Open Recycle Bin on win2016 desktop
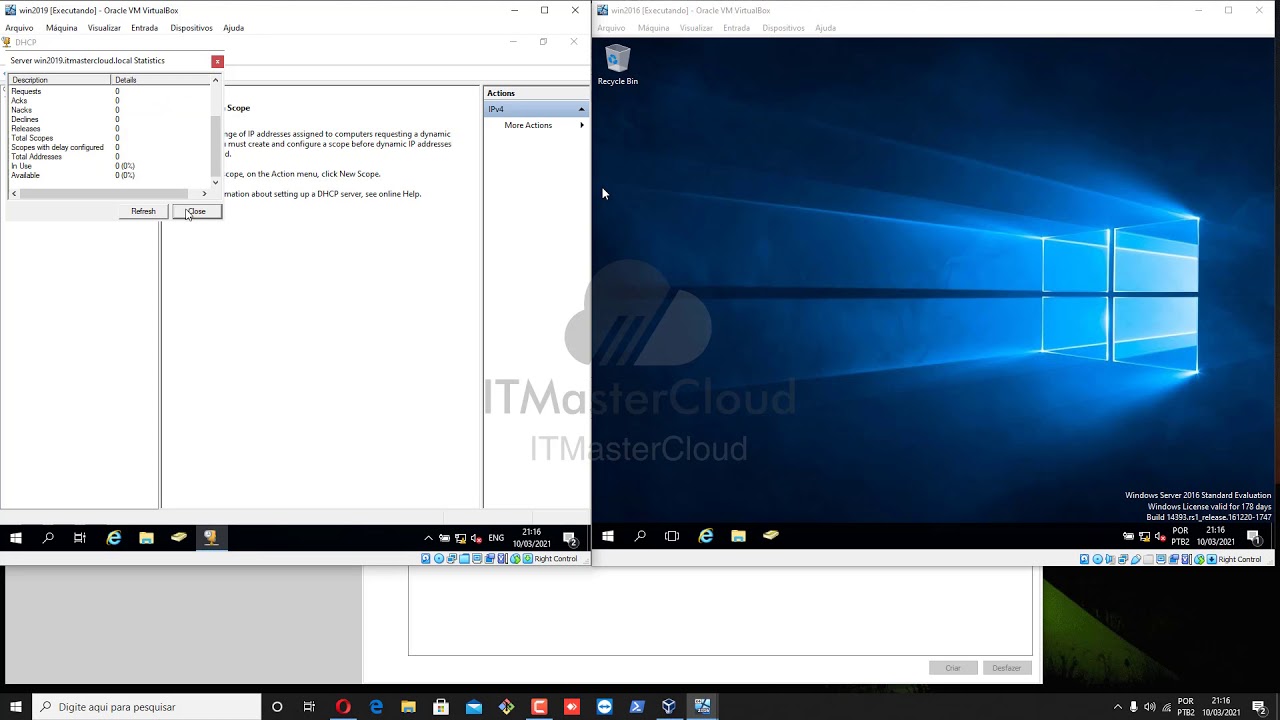This screenshot has height=720, width=1280. pyautogui.click(x=617, y=65)
